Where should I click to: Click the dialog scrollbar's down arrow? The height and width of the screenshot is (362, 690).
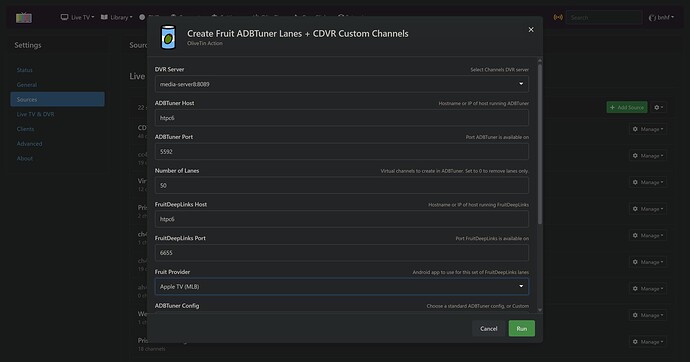coord(540,310)
